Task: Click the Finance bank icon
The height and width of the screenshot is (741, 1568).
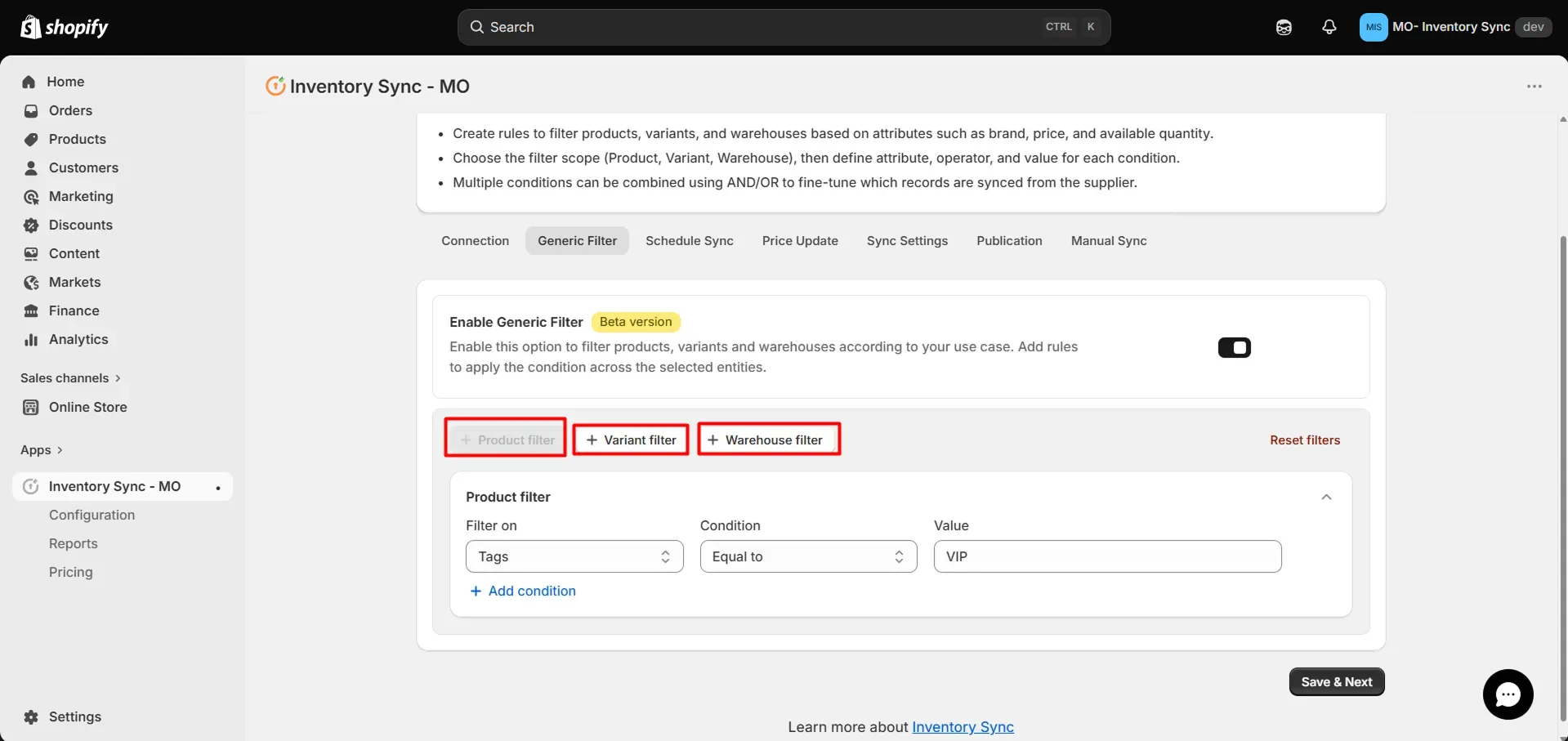Action: click(31, 310)
